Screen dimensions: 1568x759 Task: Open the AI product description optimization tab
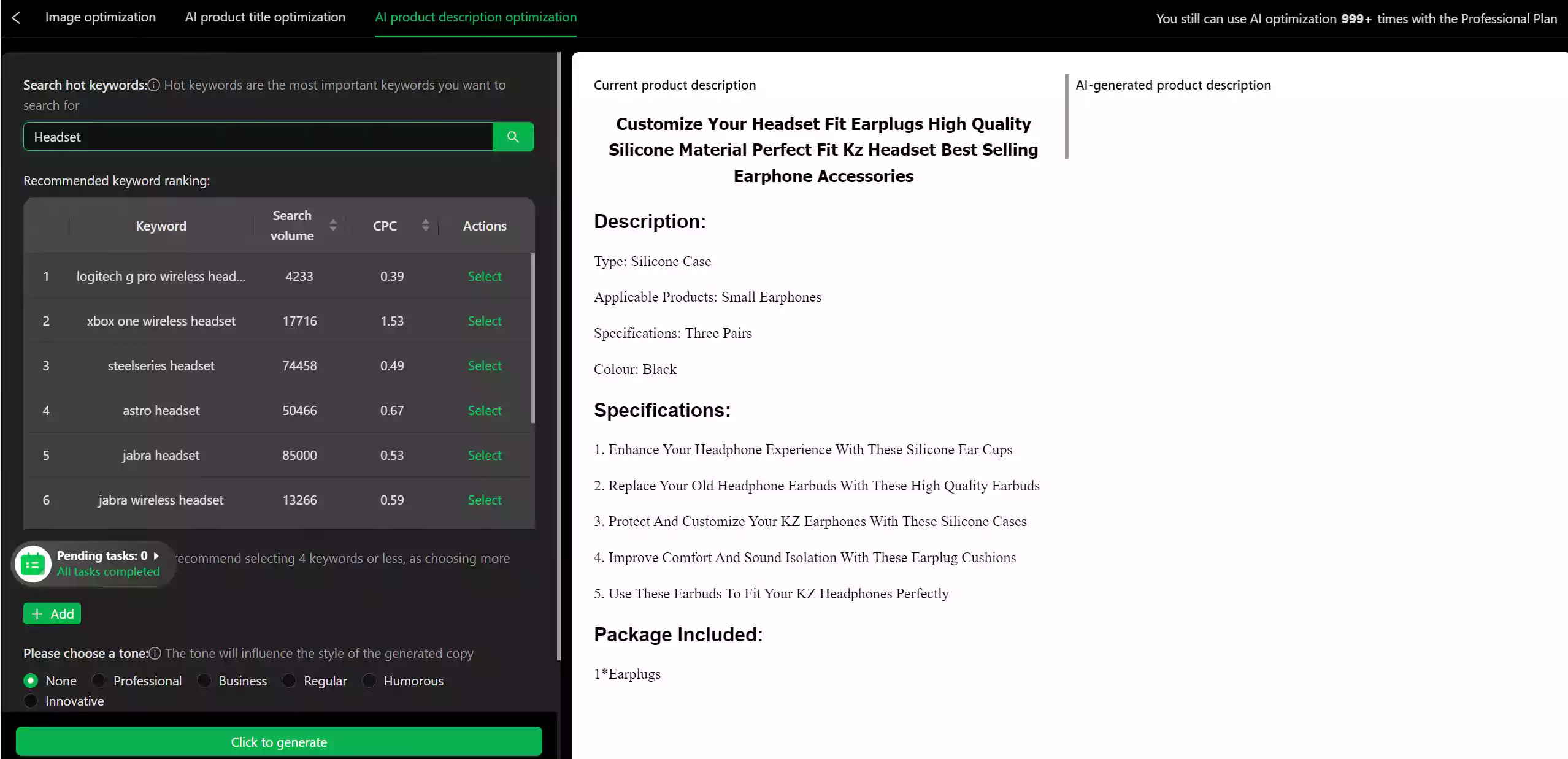475,17
